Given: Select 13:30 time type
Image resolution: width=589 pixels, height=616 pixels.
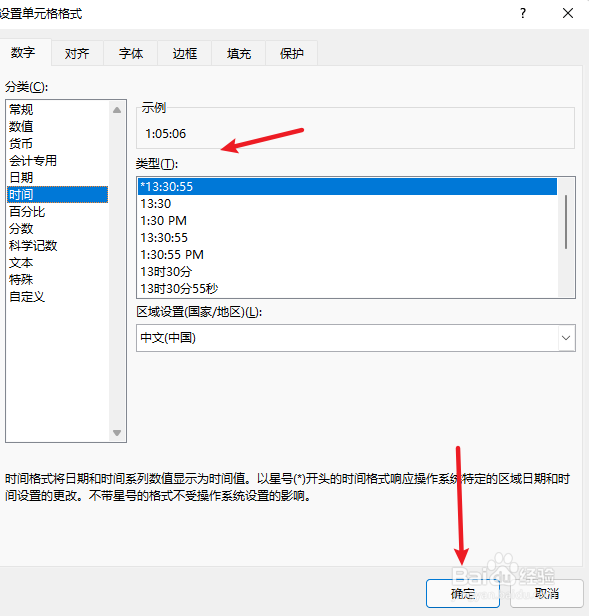Looking at the screenshot, I should [347, 204].
